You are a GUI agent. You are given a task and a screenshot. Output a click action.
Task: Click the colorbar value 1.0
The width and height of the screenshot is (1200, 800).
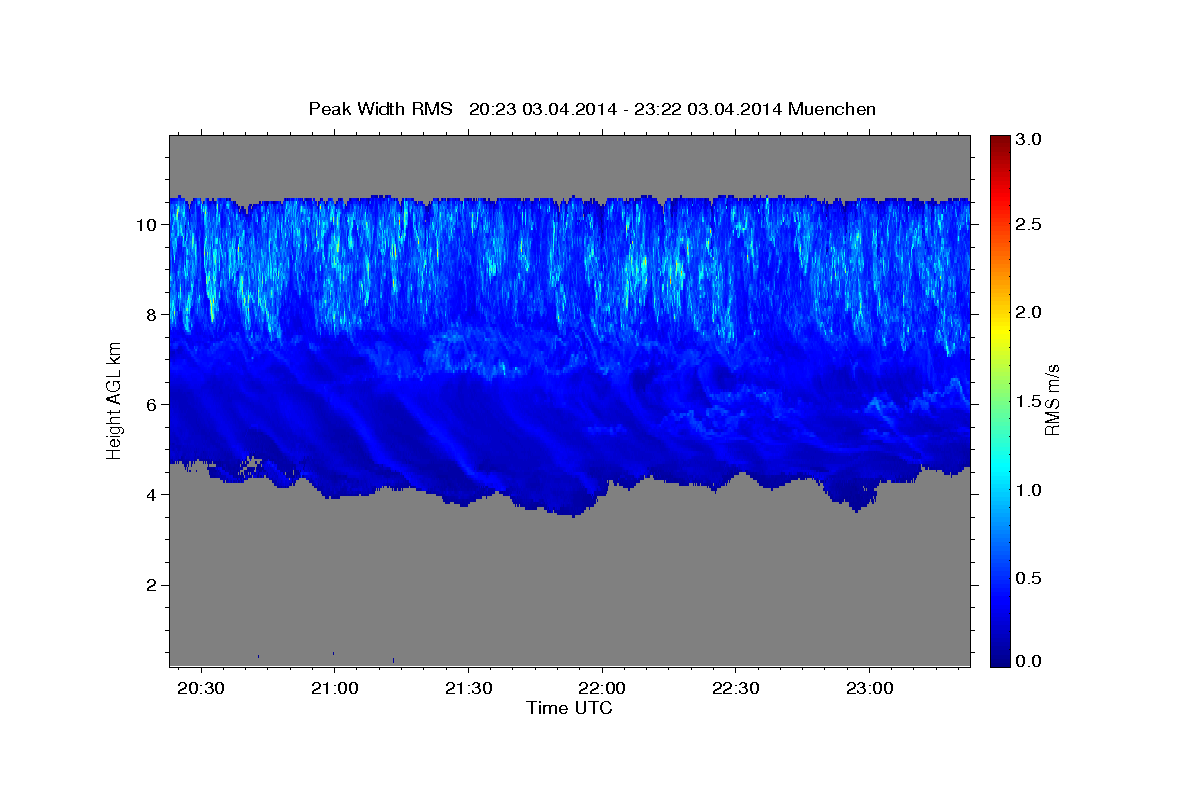1028,490
